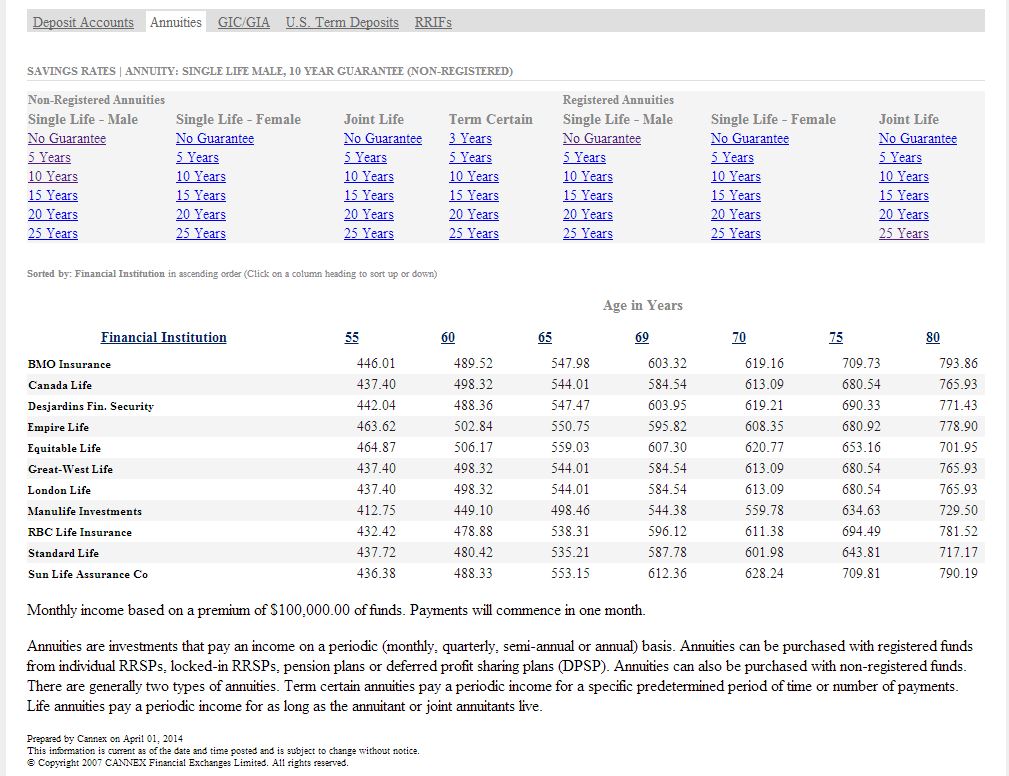Click the Annuities tab
Viewport: 1009px width, 776px height.
pos(176,22)
